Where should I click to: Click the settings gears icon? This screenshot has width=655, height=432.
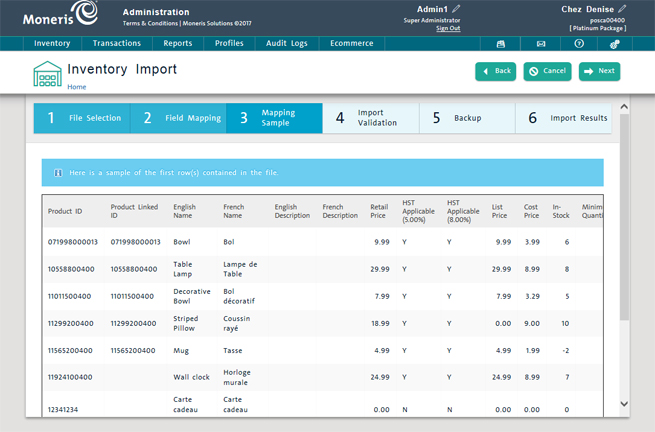[616, 44]
